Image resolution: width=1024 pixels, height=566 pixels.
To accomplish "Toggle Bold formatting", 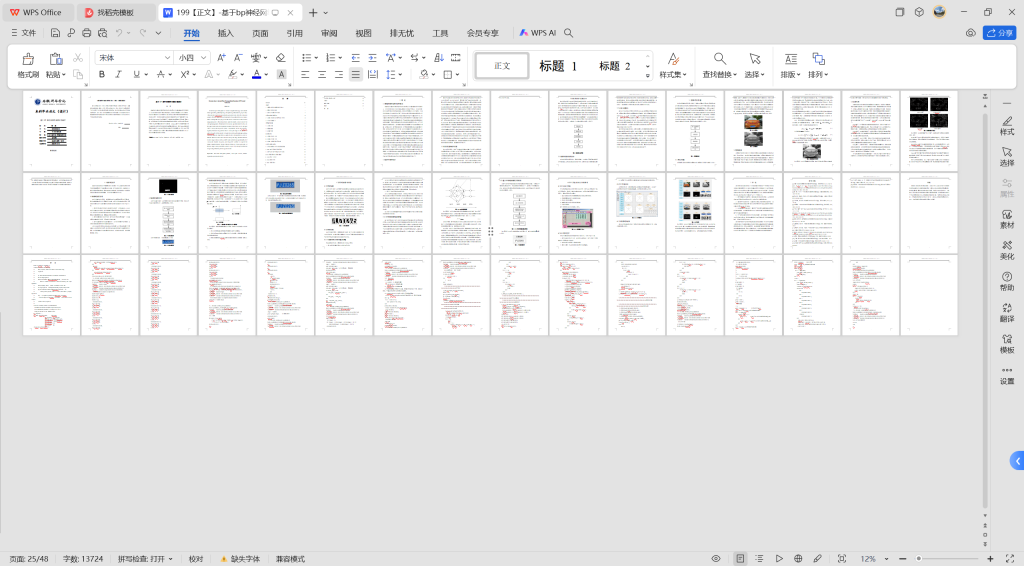I will [101, 74].
